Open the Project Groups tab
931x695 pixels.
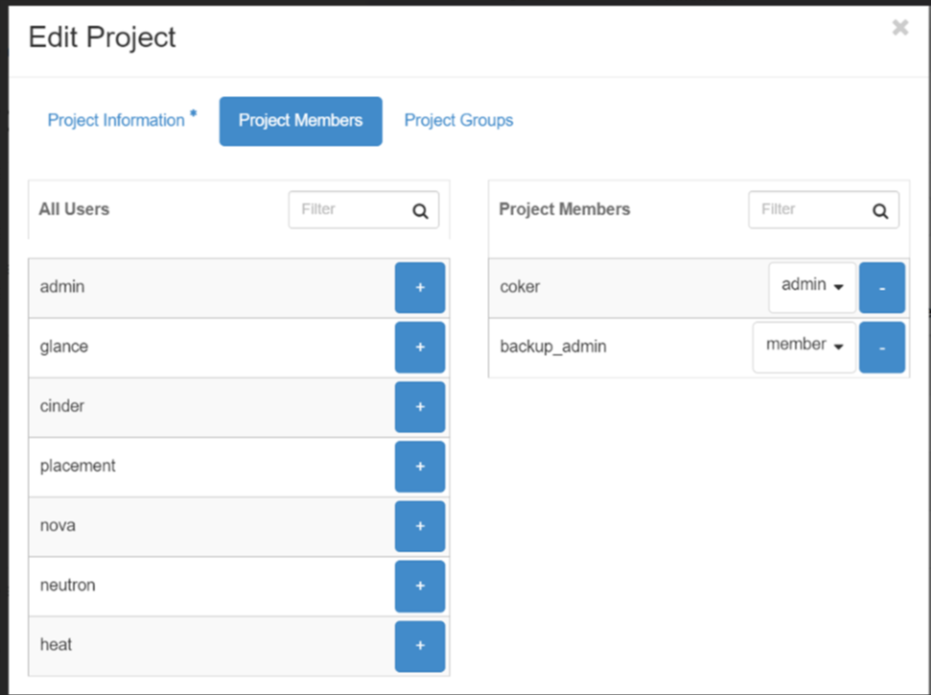(458, 120)
